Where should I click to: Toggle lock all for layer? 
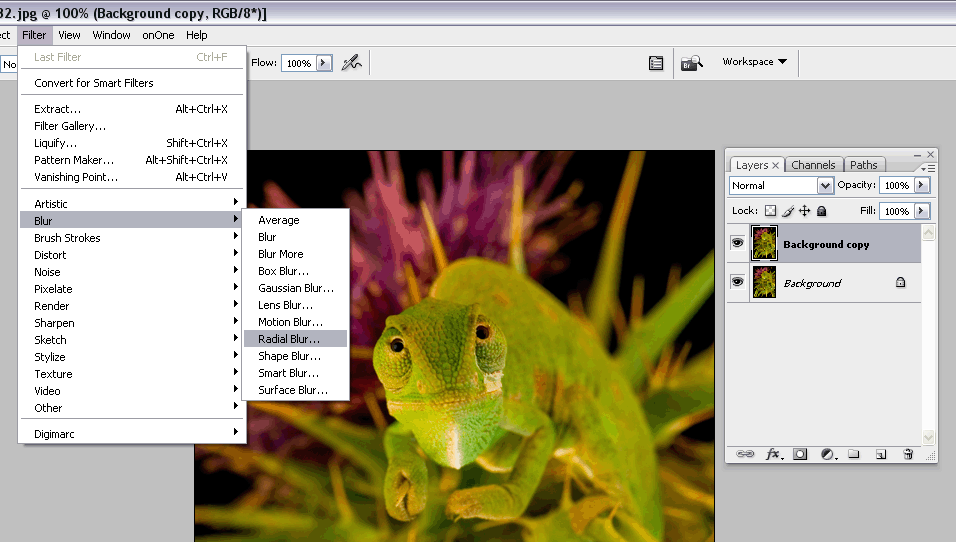pos(821,211)
